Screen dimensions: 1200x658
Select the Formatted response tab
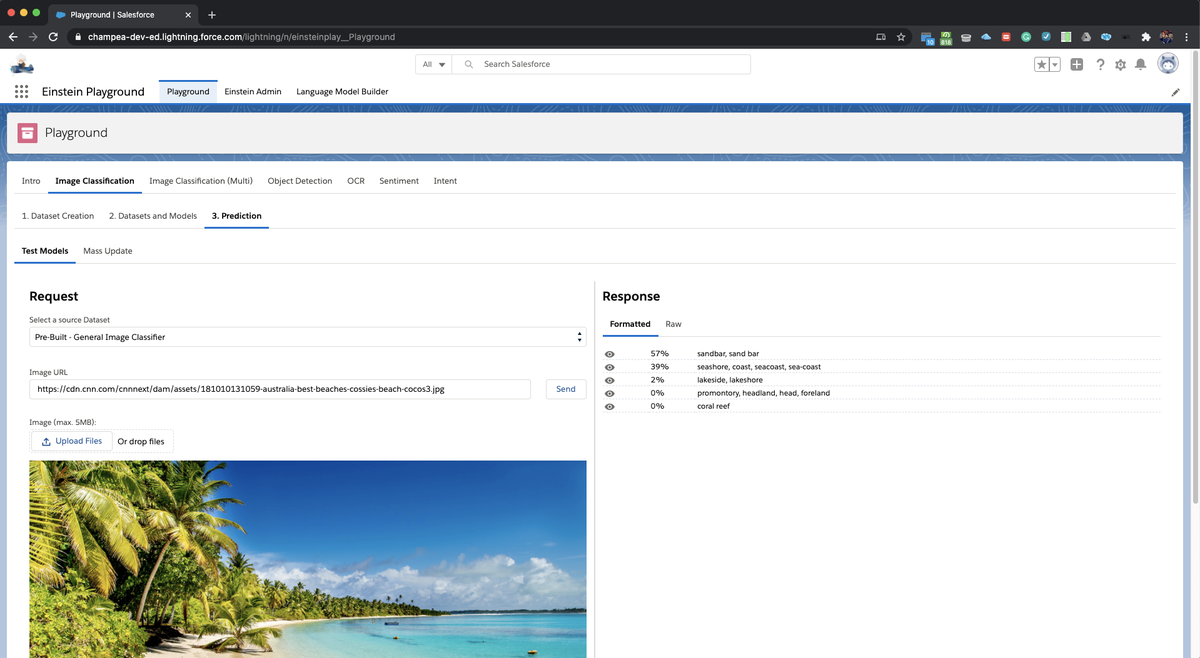(x=630, y=324)
